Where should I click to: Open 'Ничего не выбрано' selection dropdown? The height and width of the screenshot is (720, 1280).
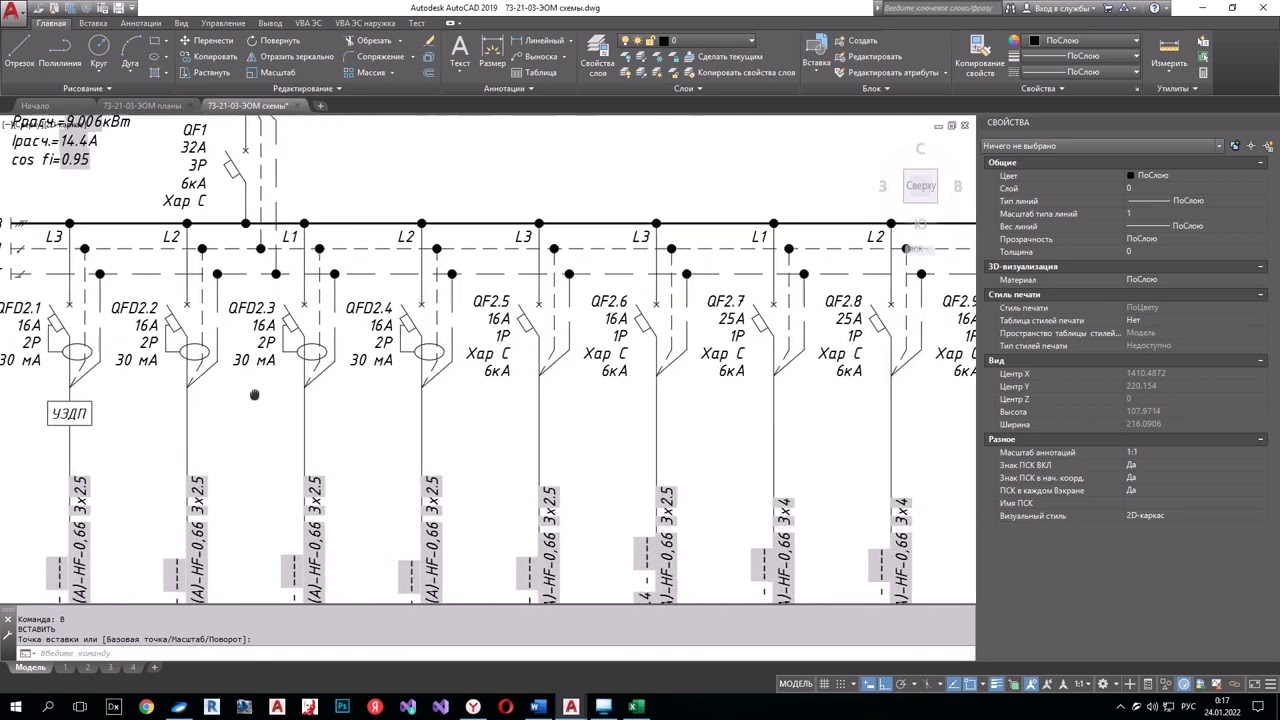[x=1101, y=146]
